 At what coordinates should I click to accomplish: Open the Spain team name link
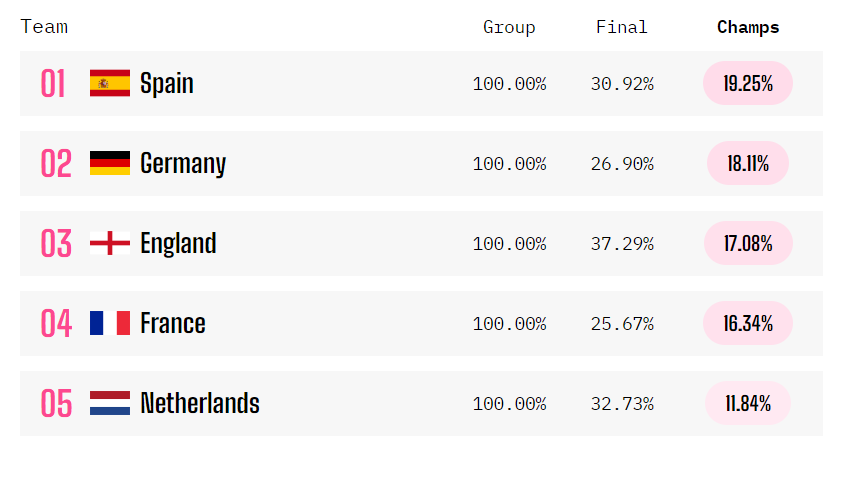tap(167, 83)
